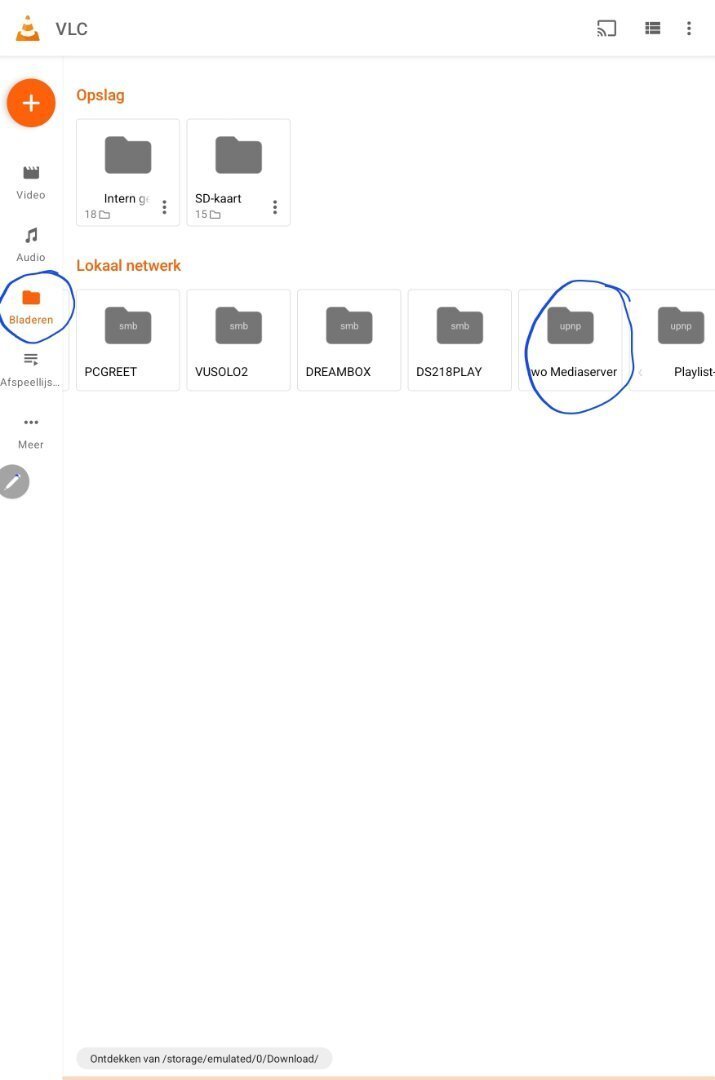Open the Mediaserver upnp folder
This screenshot has height=1080, width=715.
click(570, 339)
